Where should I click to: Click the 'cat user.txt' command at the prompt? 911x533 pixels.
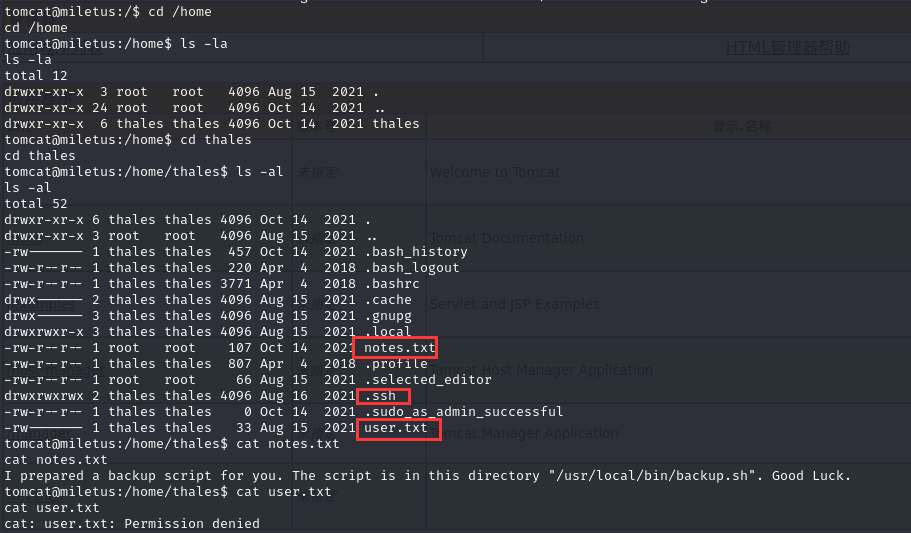point(284,492)
